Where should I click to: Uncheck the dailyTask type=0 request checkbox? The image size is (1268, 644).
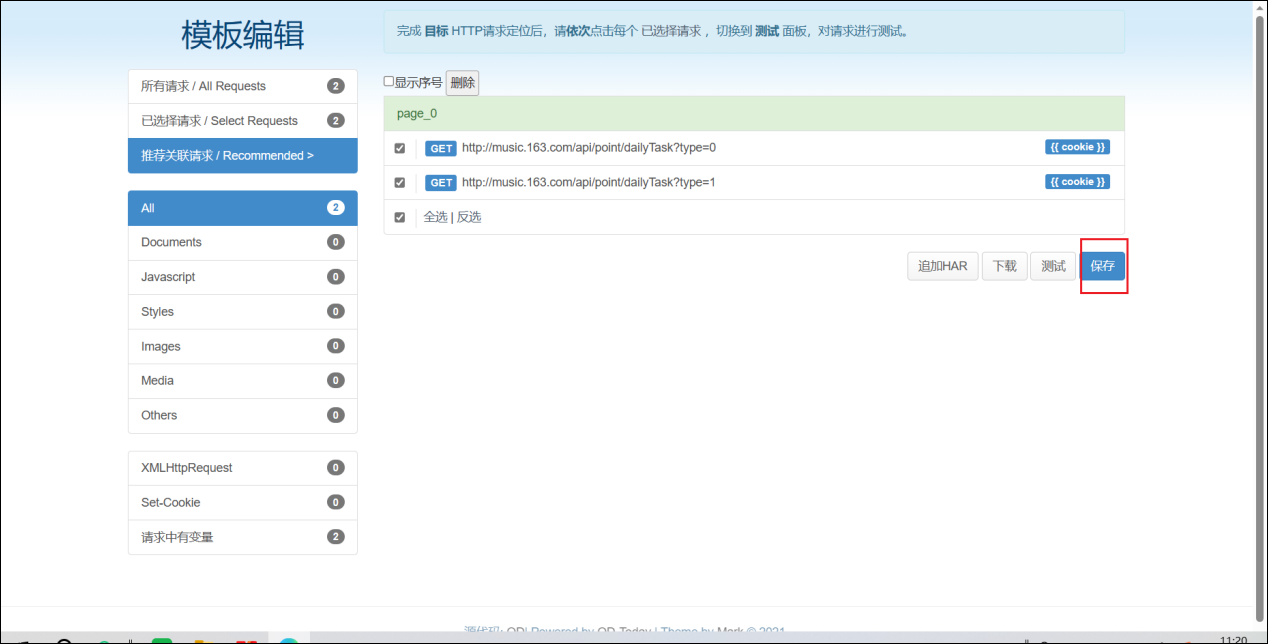click(x=400, y=148)
